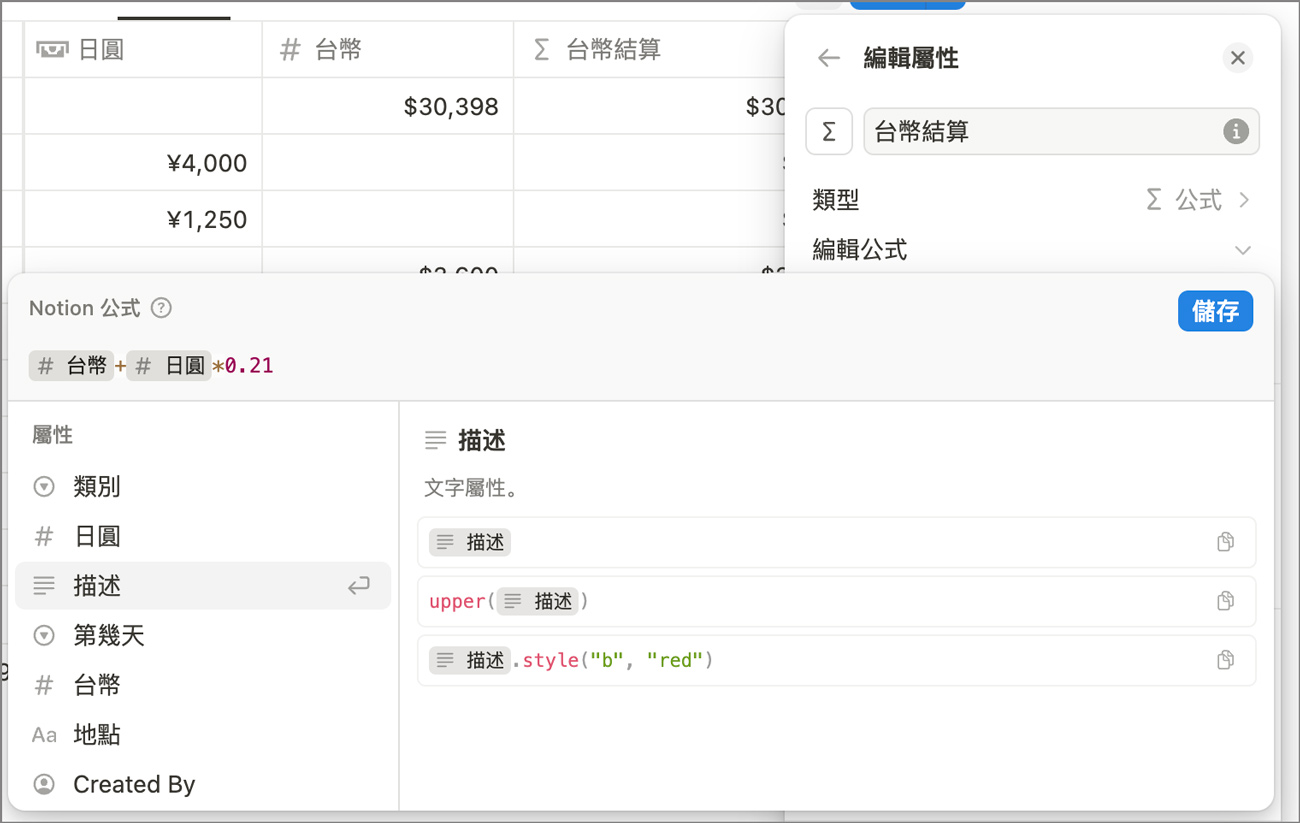Collapse the 編輯公式 section
The width and height of the screenshot is (1300, 823).
click(x=1242, y=250)
